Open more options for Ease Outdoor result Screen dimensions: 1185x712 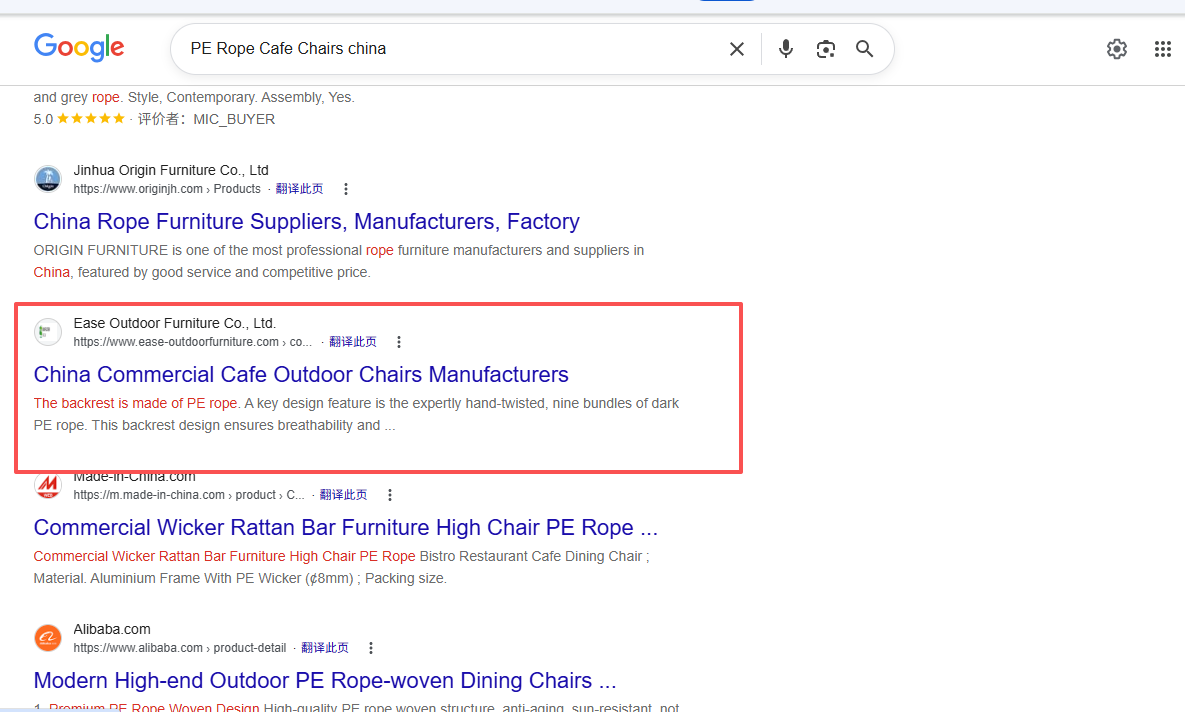[x=398, y=342]
